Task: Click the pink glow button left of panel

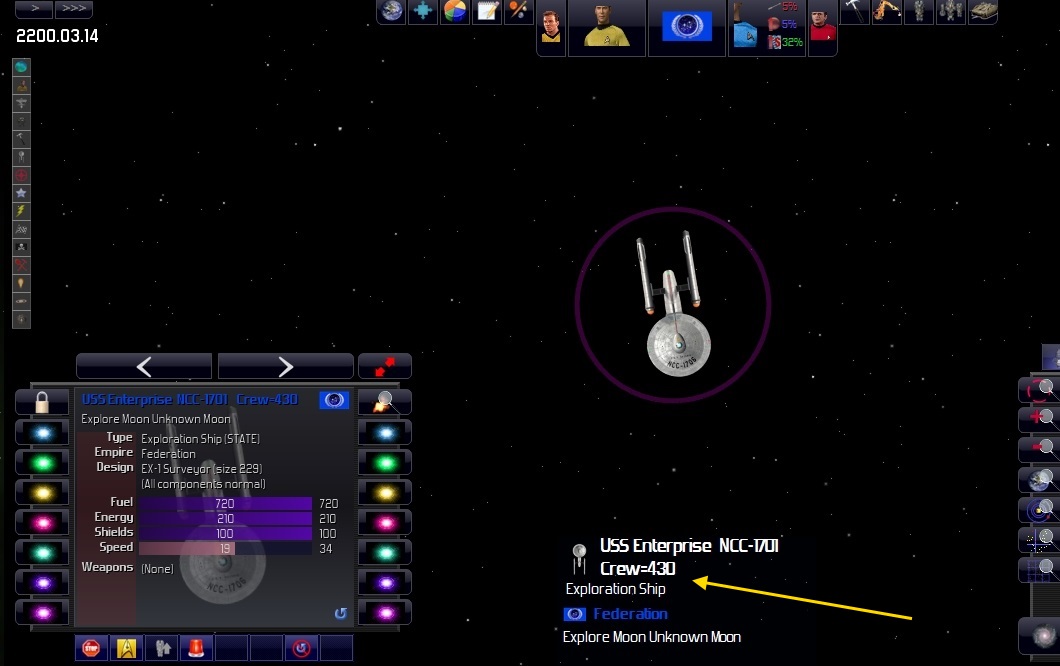Action: tap(42, 523)
